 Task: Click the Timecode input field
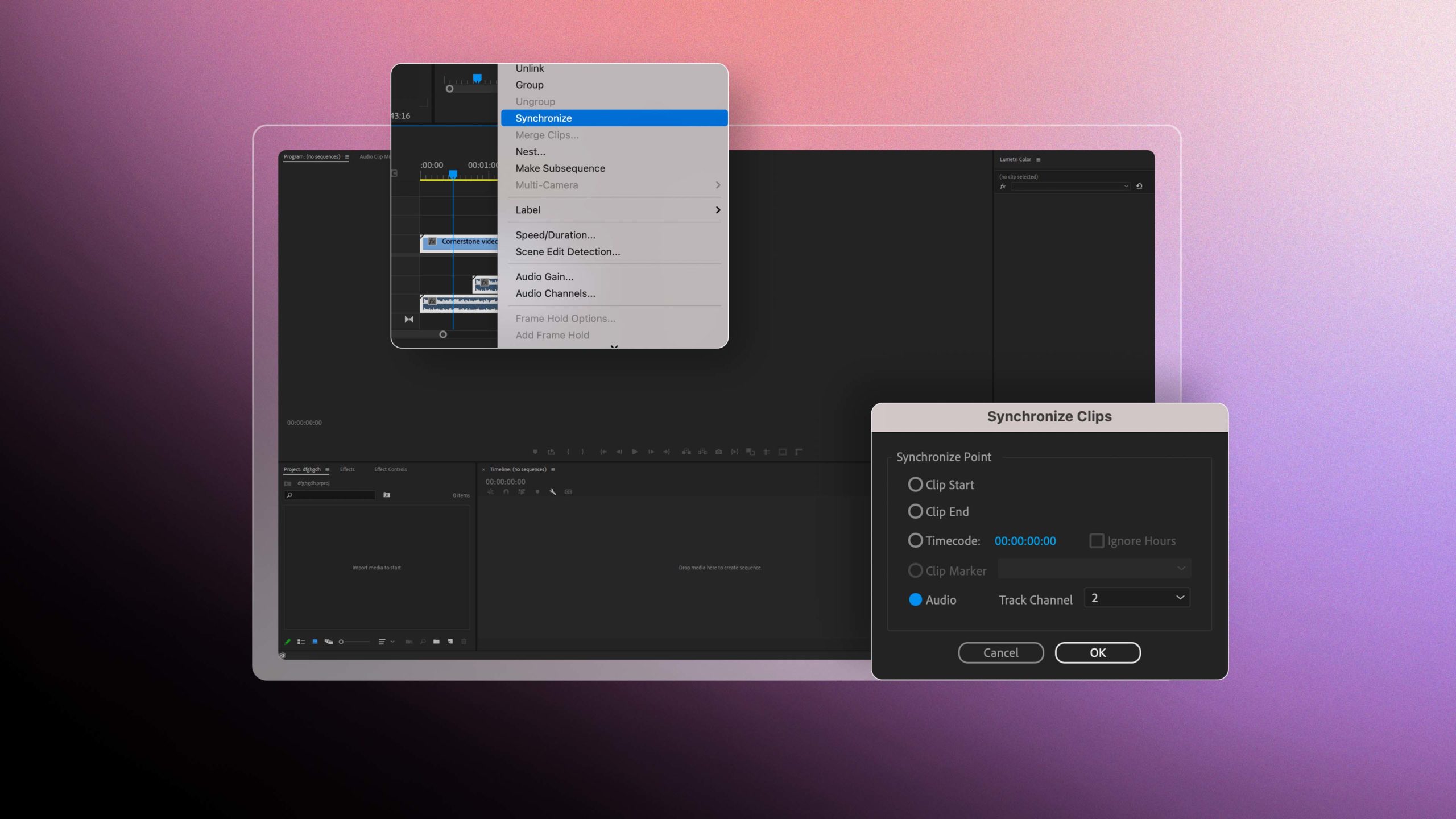click(1025, 541)
